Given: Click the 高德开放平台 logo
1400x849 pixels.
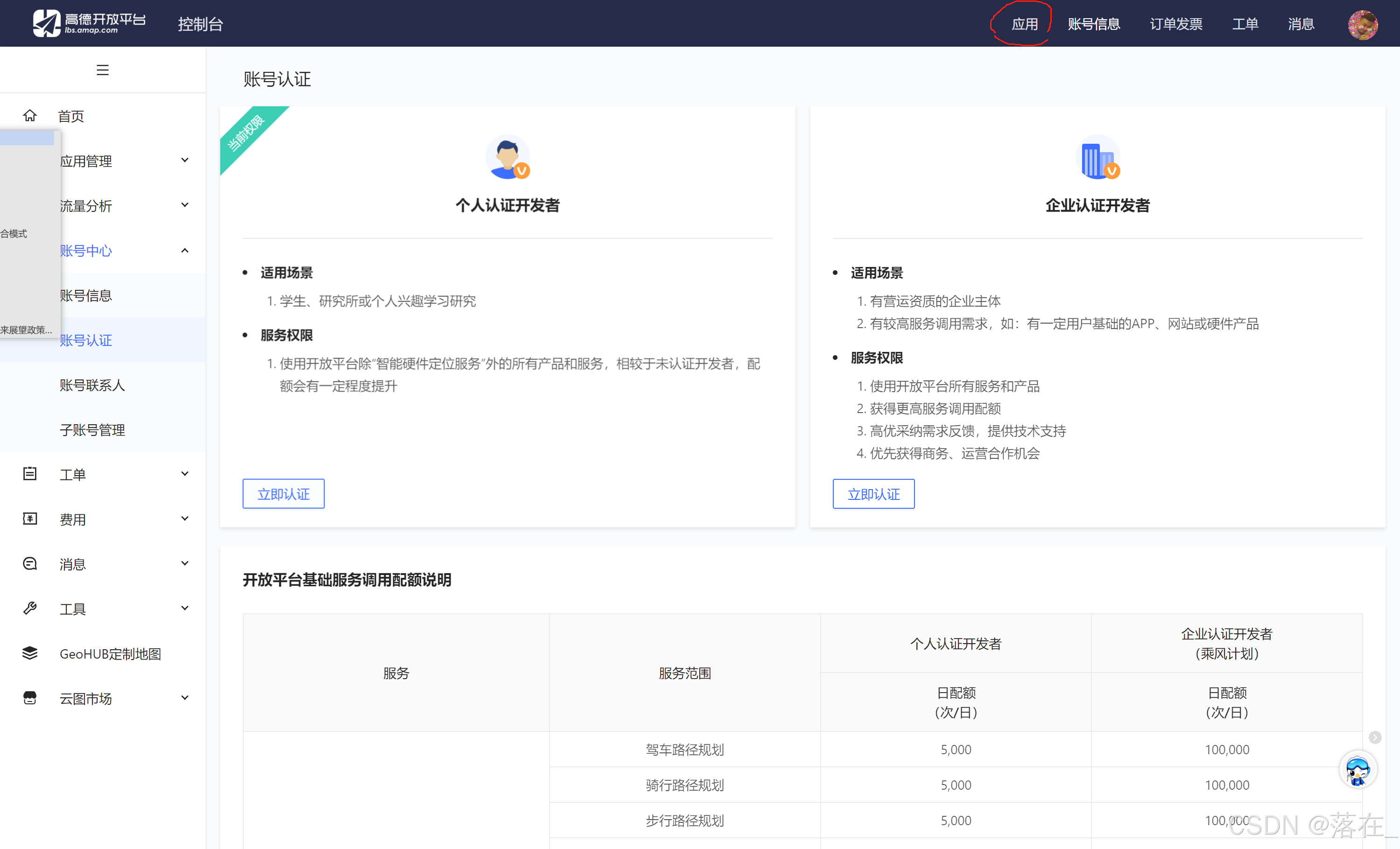Looking at the screenshot, I should pyautogui.click(x=89, y=23).
